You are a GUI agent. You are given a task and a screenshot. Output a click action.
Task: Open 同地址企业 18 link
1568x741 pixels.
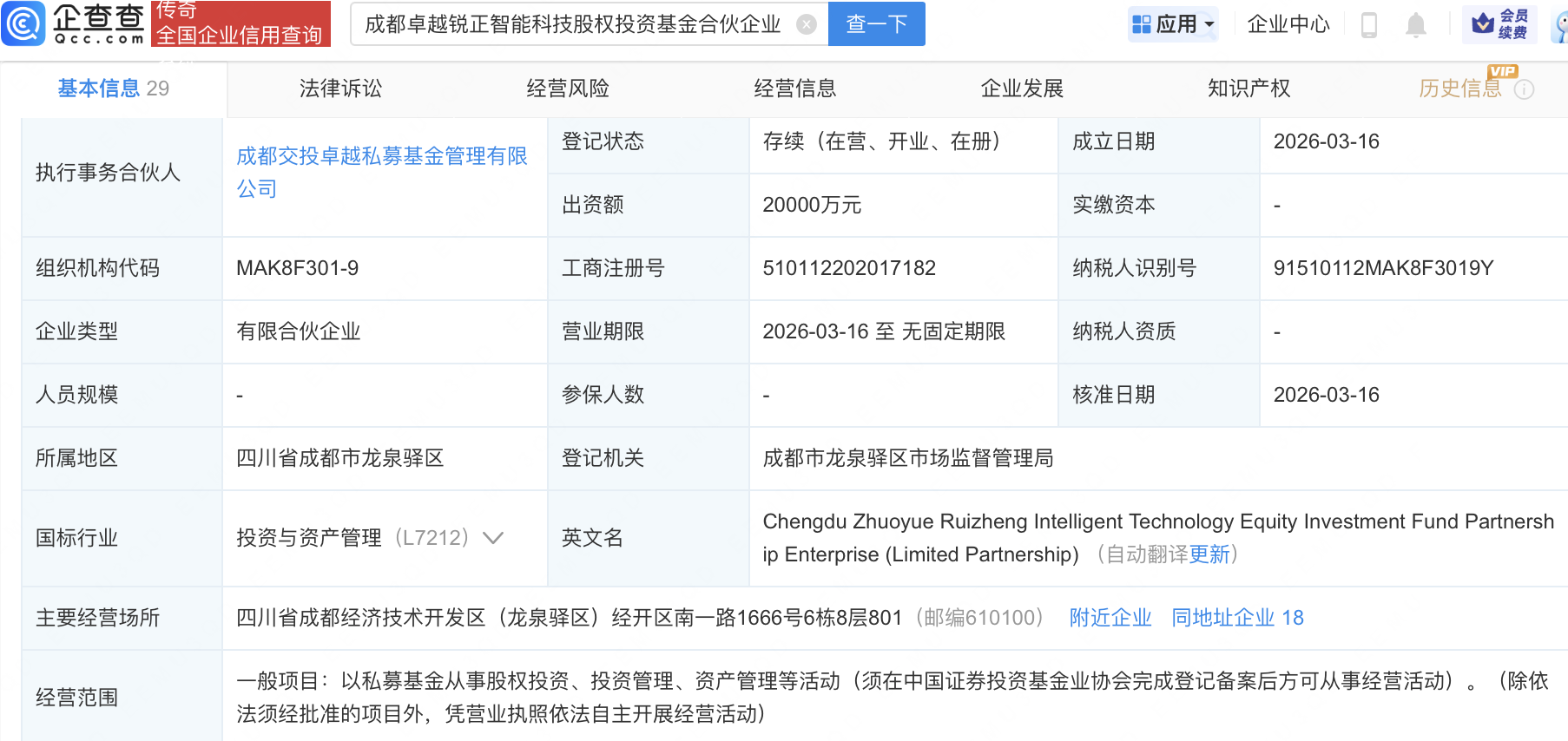[x=1237, y=618]
